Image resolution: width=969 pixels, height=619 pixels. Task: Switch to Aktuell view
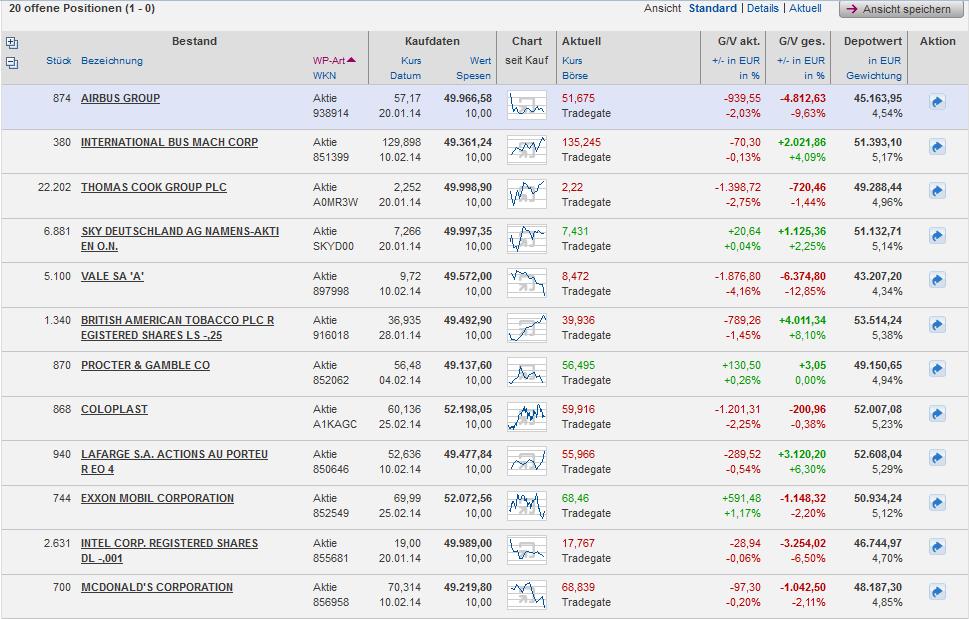click(805, 8)
